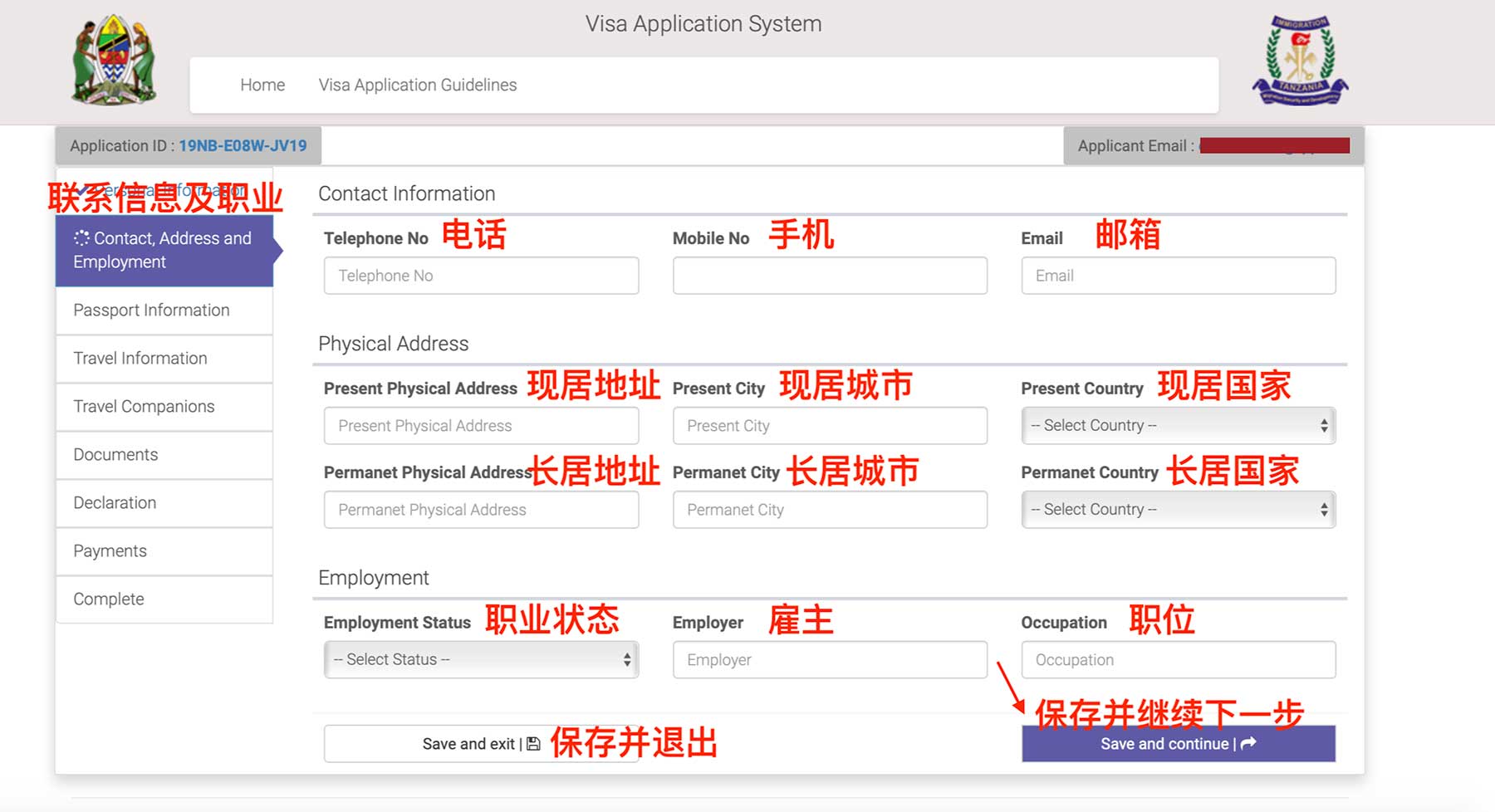Focus the Telephone No input field

pos(481,276)
